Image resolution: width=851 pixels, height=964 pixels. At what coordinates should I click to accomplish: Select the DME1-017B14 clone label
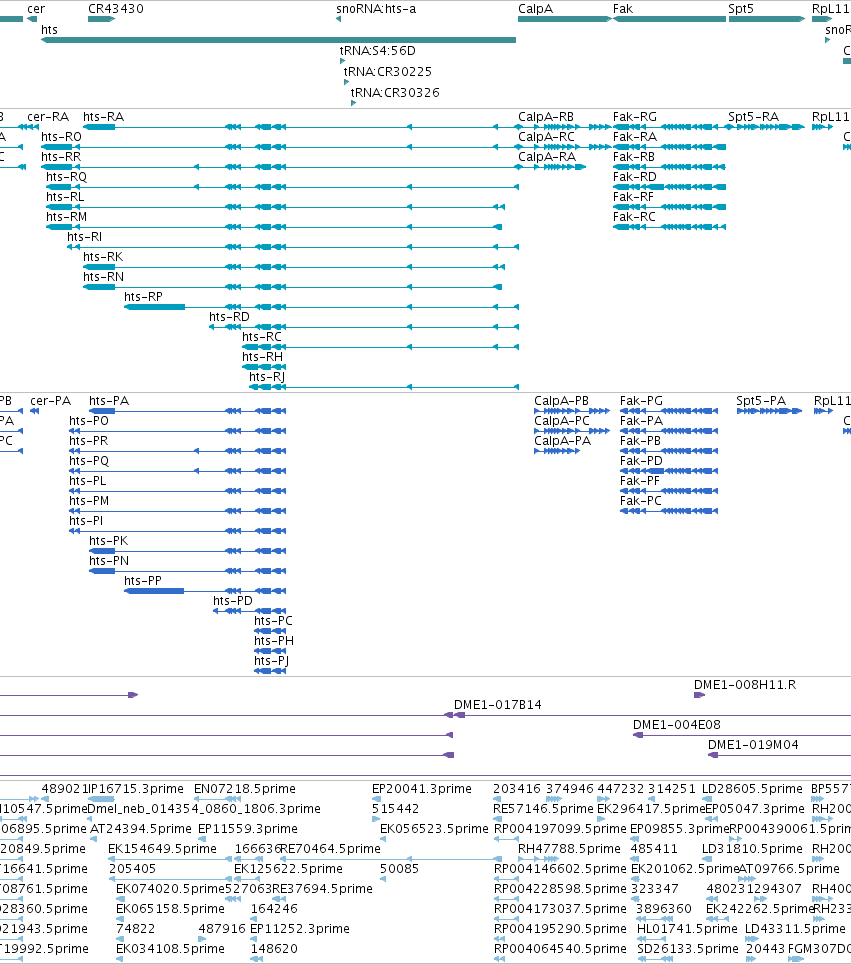coord(497,705)
